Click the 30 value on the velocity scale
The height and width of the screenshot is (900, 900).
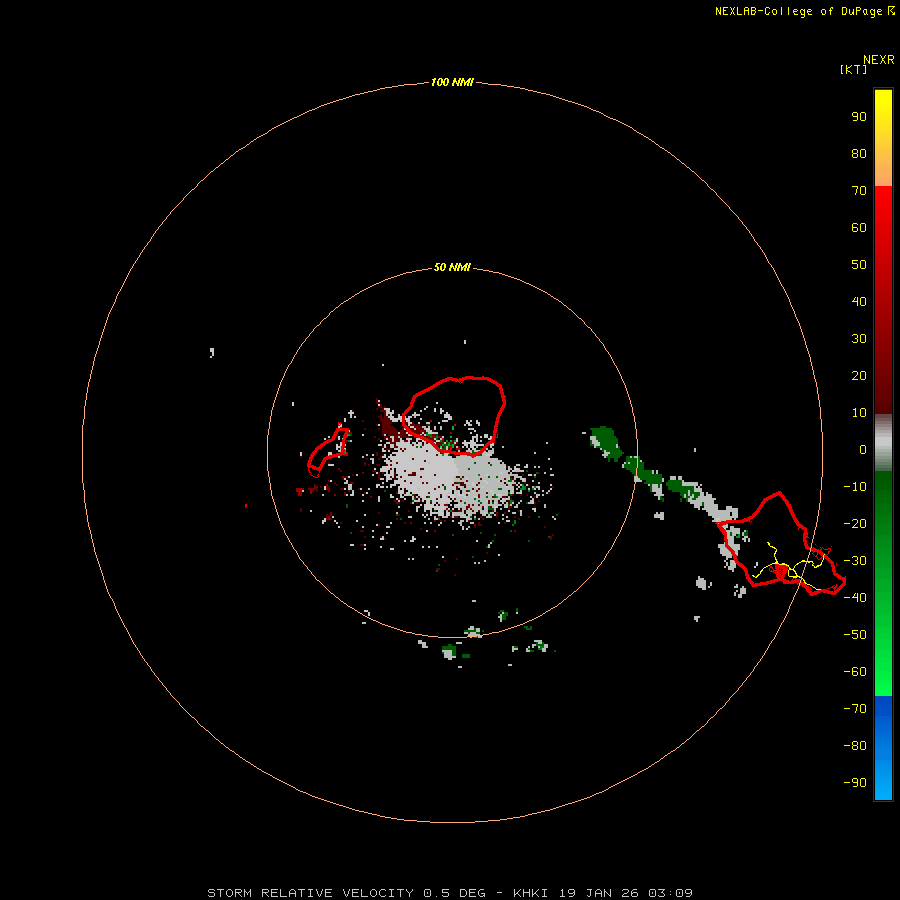tap(859, 339)
